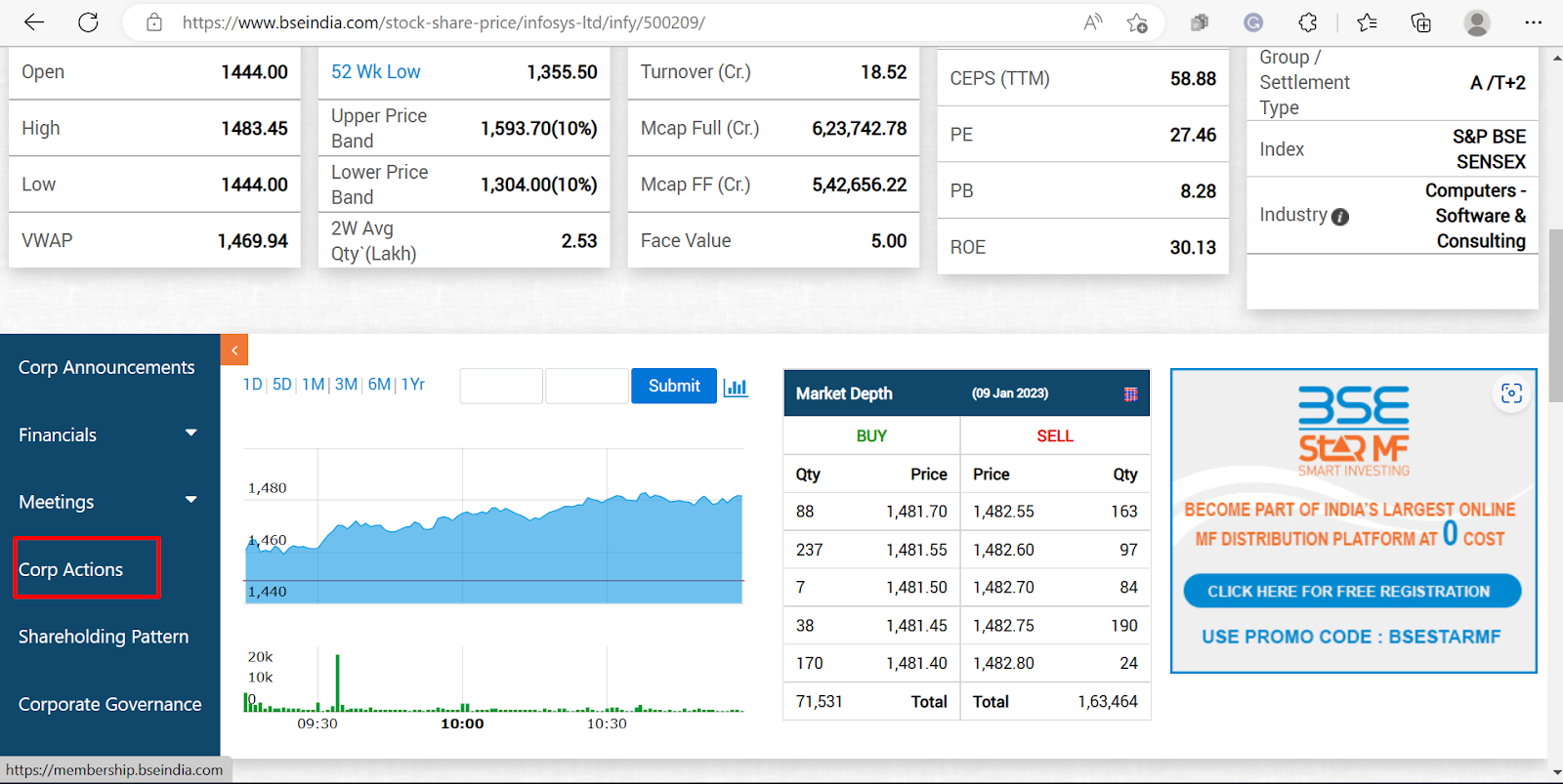Viewport: 1563px width, 784px height.
Task: Click the Submit button
Action: coord(674,386)
